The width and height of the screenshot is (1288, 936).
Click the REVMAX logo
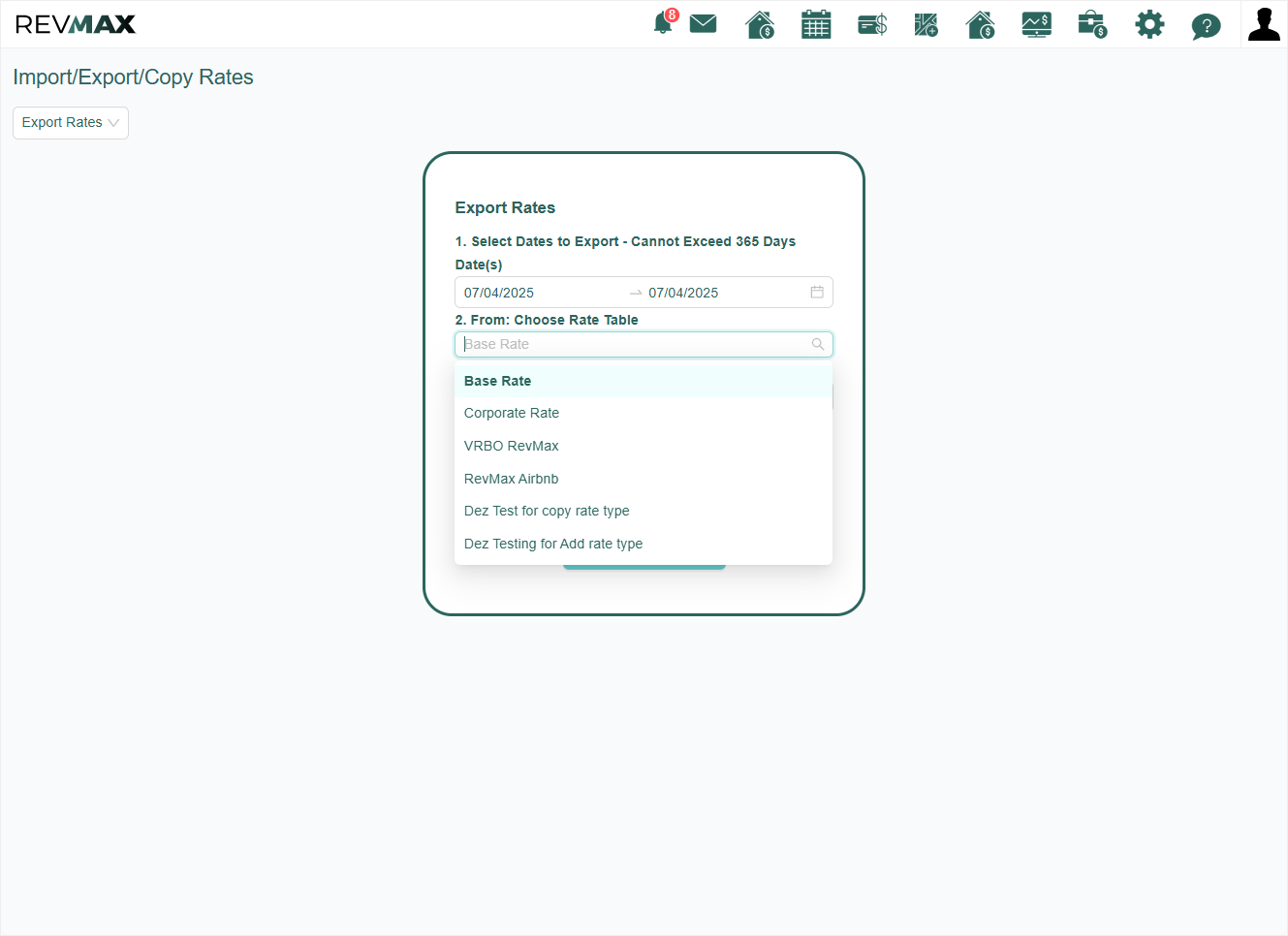point(76,24)
